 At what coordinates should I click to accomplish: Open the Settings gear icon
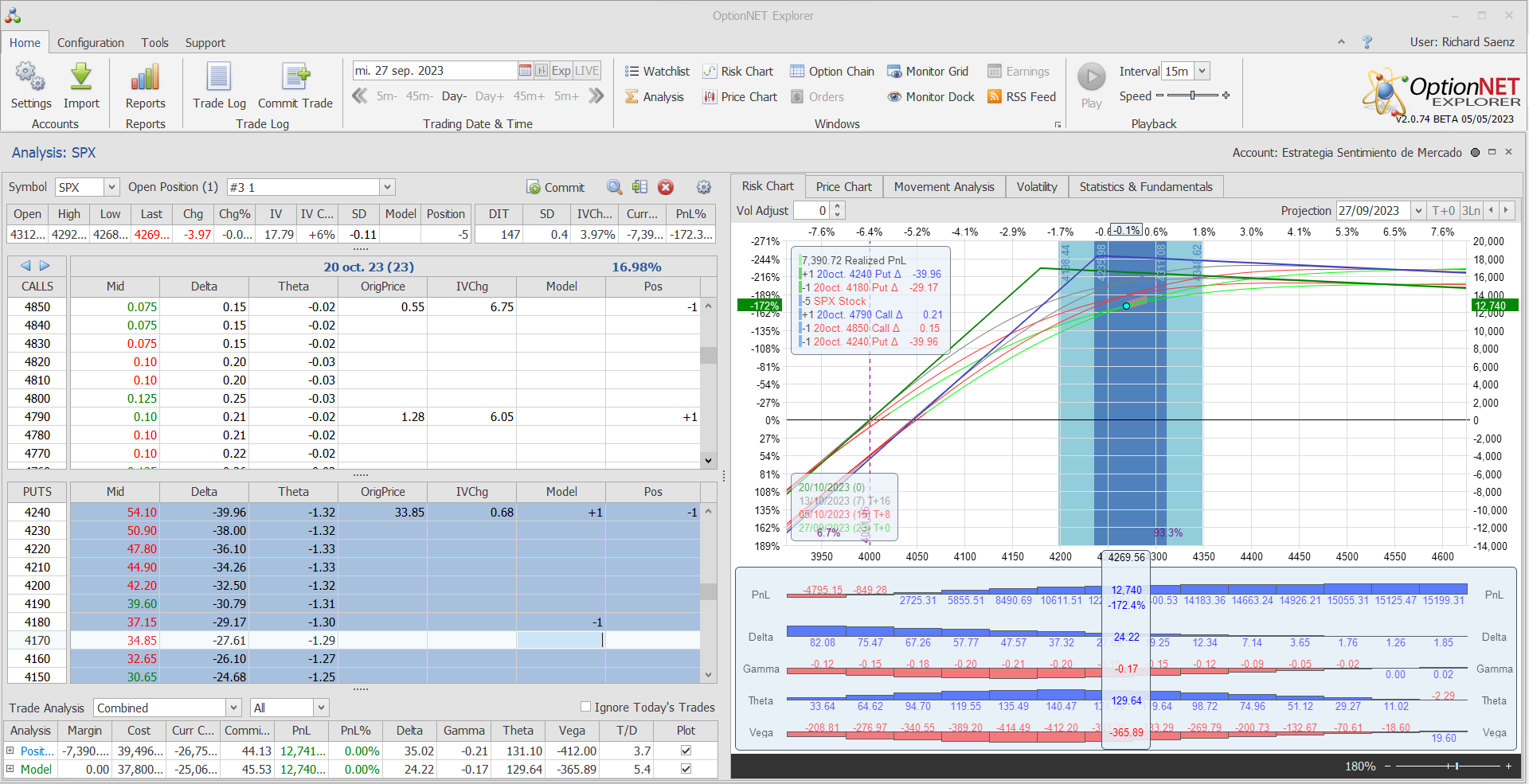pos(30,78)
